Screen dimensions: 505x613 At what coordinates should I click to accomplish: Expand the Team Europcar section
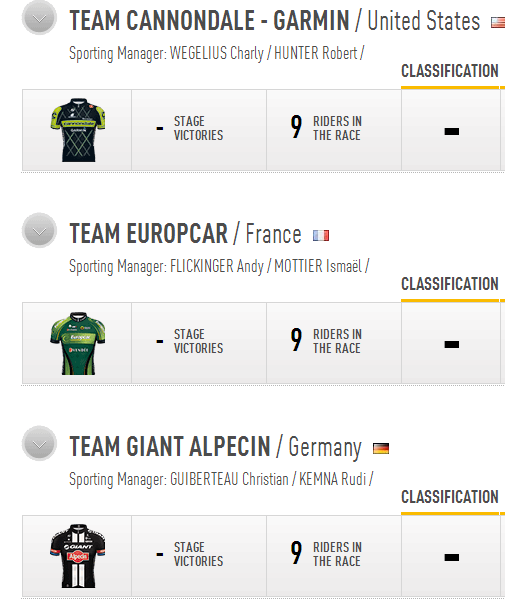39,231
